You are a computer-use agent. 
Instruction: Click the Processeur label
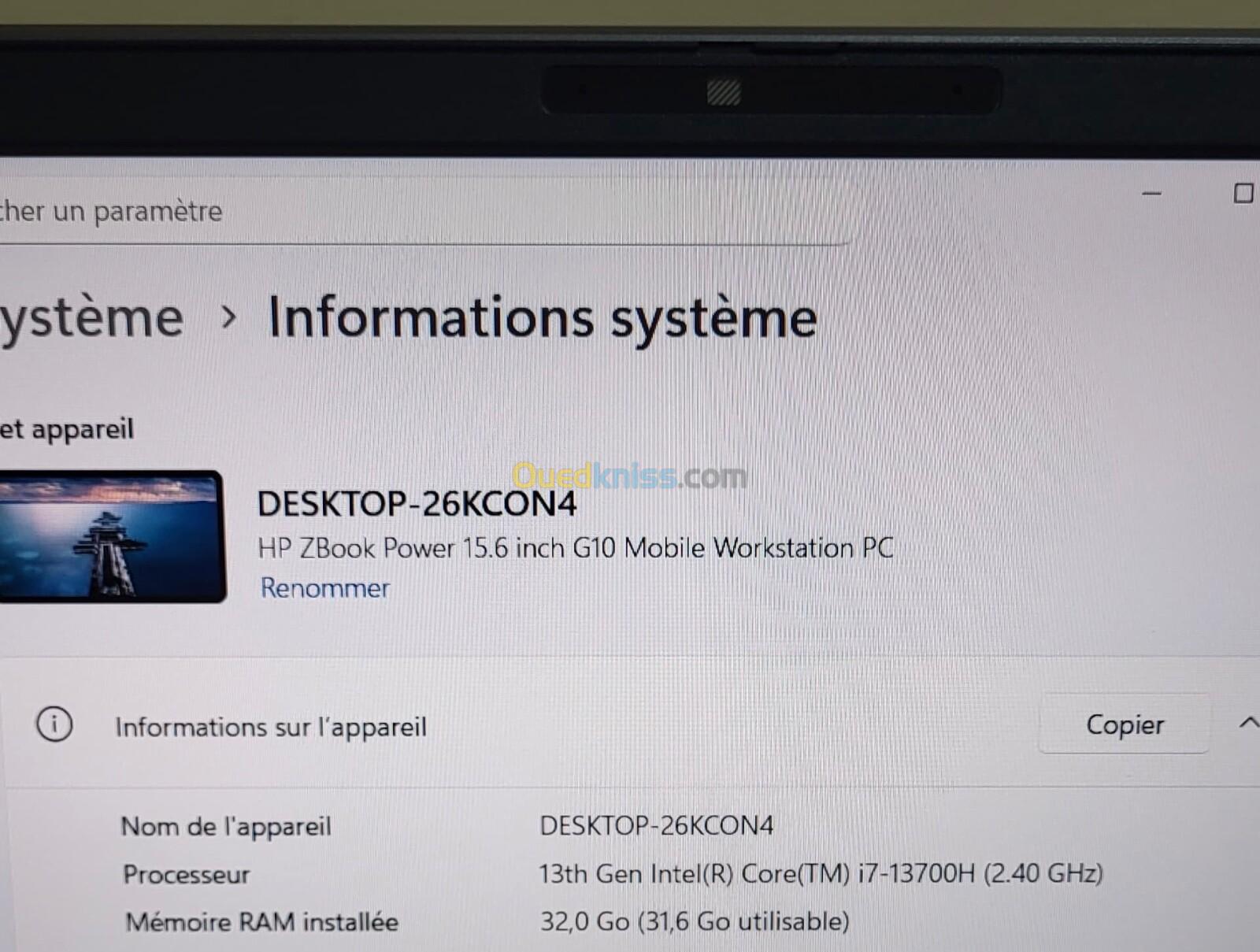186,874
